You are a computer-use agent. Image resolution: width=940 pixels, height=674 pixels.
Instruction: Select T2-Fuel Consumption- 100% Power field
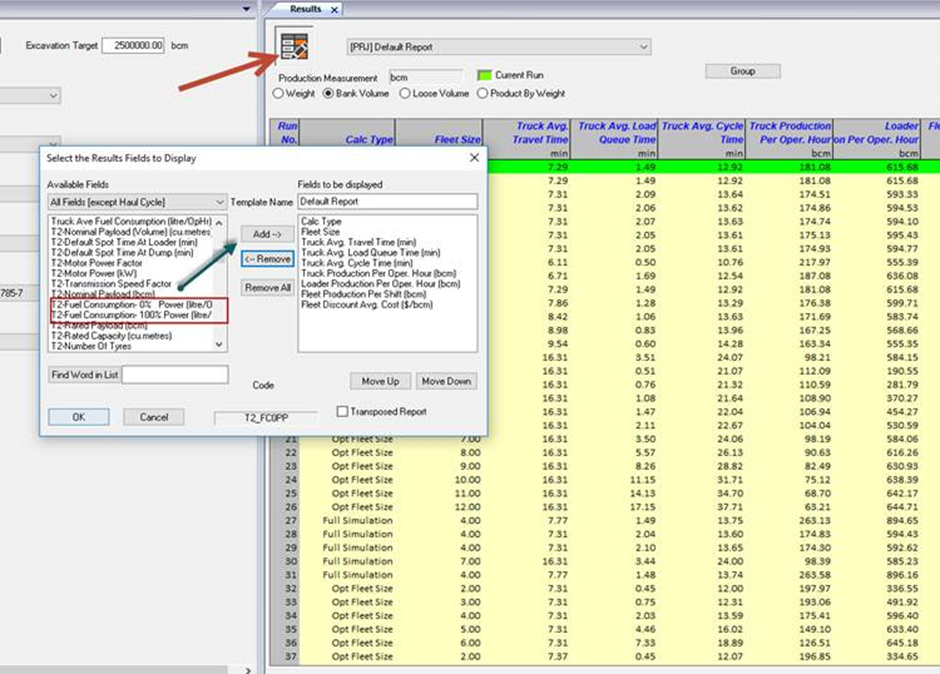131,315
